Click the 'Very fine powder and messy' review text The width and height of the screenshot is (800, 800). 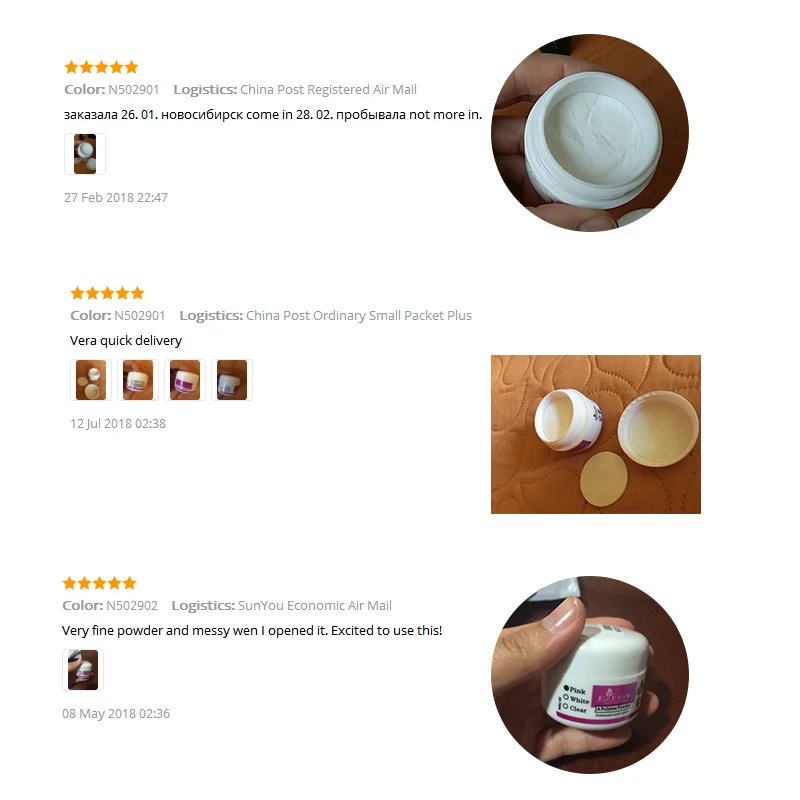tap(252, 631)
